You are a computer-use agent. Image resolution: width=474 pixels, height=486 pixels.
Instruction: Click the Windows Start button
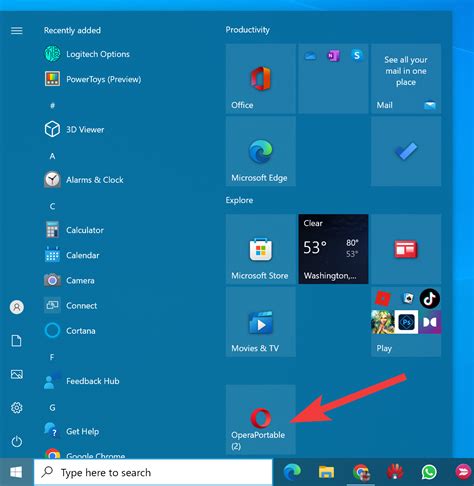coord(16,472)
